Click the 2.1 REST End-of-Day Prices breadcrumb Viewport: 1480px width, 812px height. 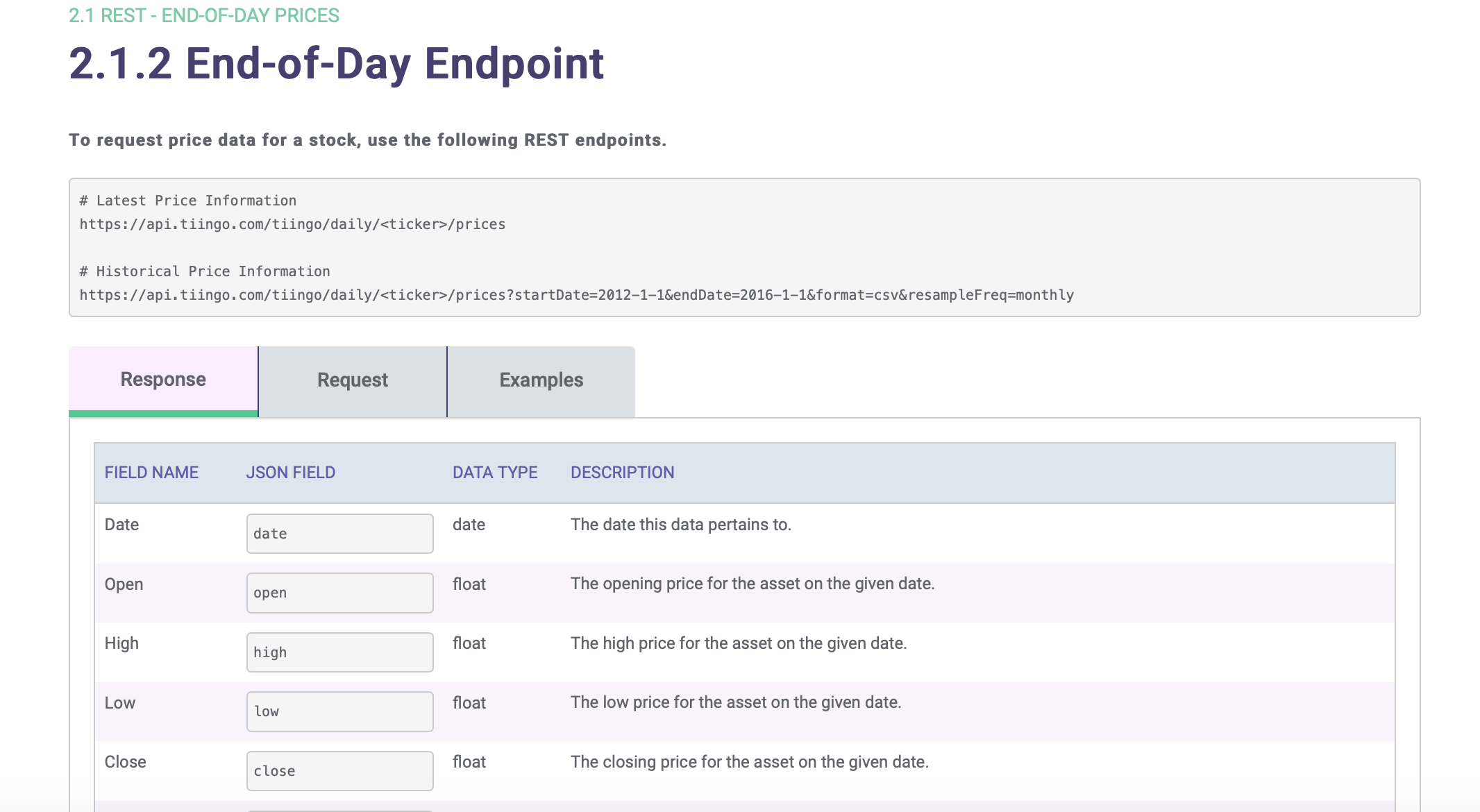[203, 15]
